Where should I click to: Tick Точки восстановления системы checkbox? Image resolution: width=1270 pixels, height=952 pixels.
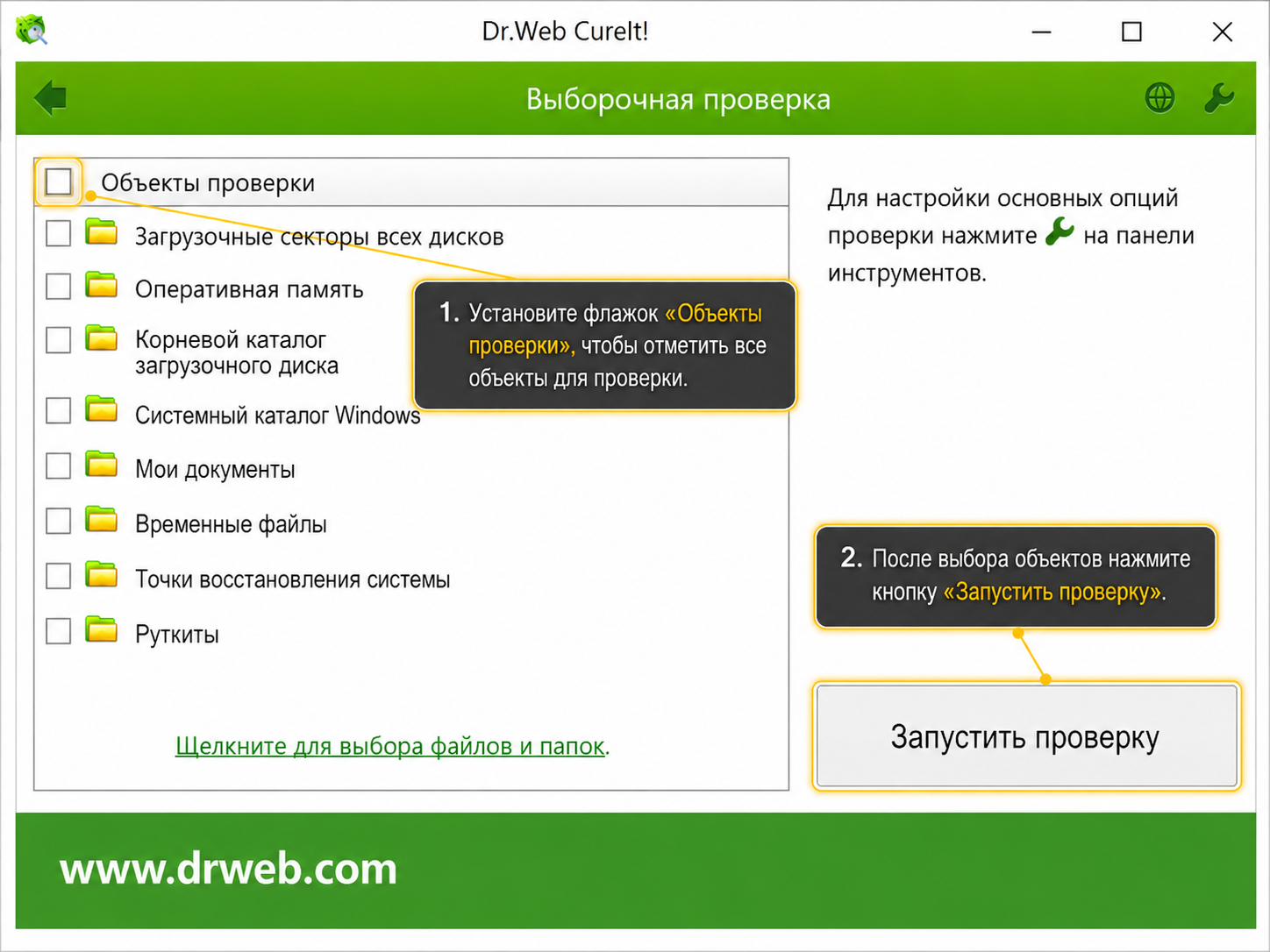pyautogui.click(x=59, y=576)
